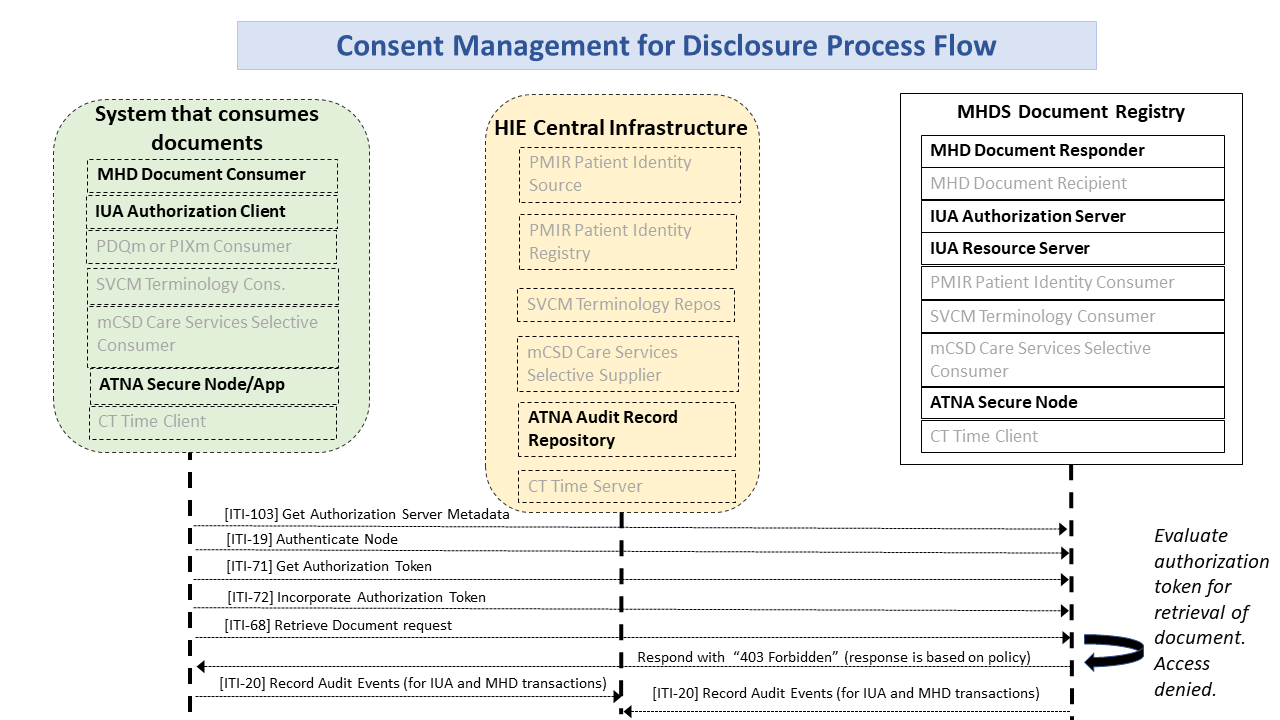
Task: Select the MHD Document Consumer box
Action: click(212, 175)
